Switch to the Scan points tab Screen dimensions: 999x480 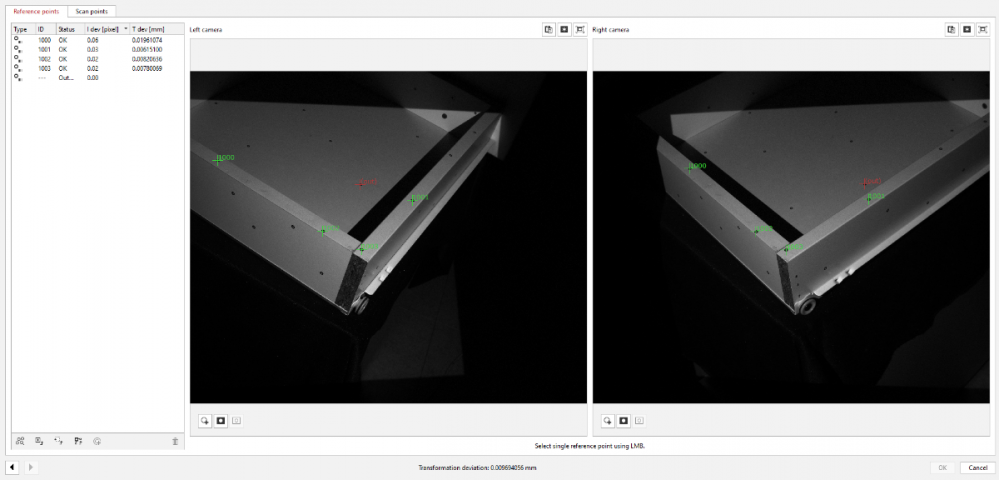92,11
